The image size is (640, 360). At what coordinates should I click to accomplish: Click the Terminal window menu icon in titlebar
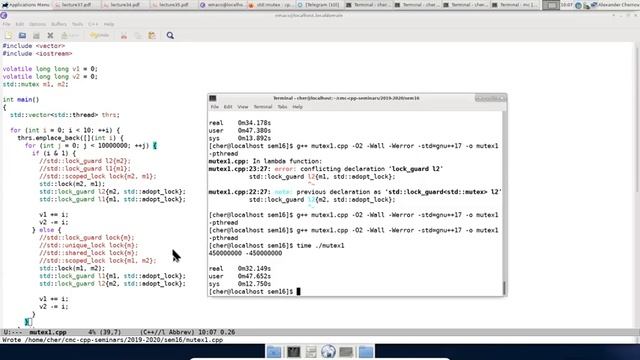(213, 98)
